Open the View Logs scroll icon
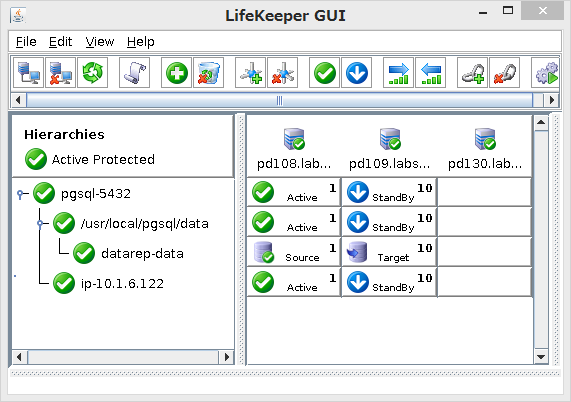 tap(134, 73)
